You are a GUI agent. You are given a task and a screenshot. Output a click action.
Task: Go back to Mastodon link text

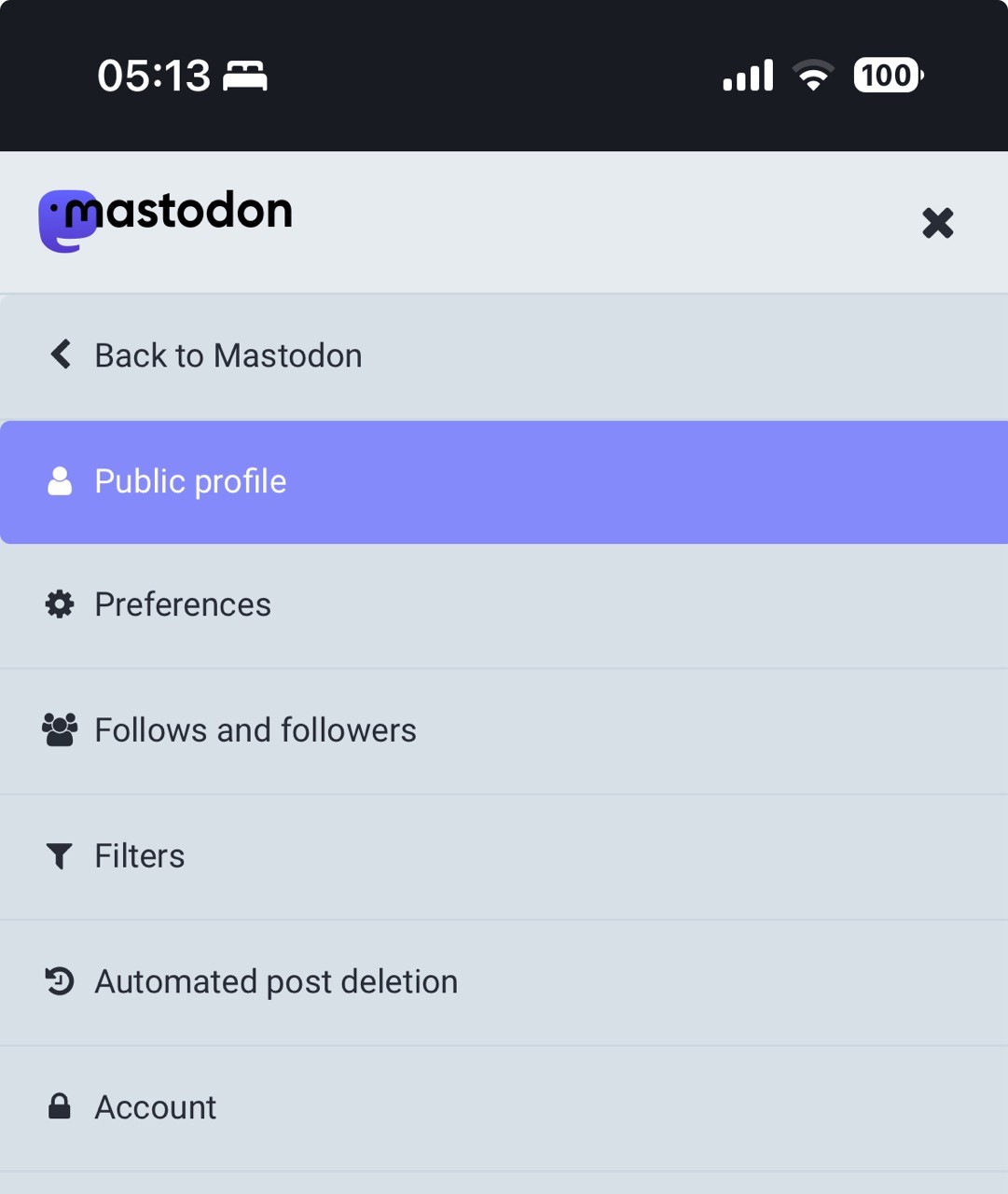tap(228, 355)
